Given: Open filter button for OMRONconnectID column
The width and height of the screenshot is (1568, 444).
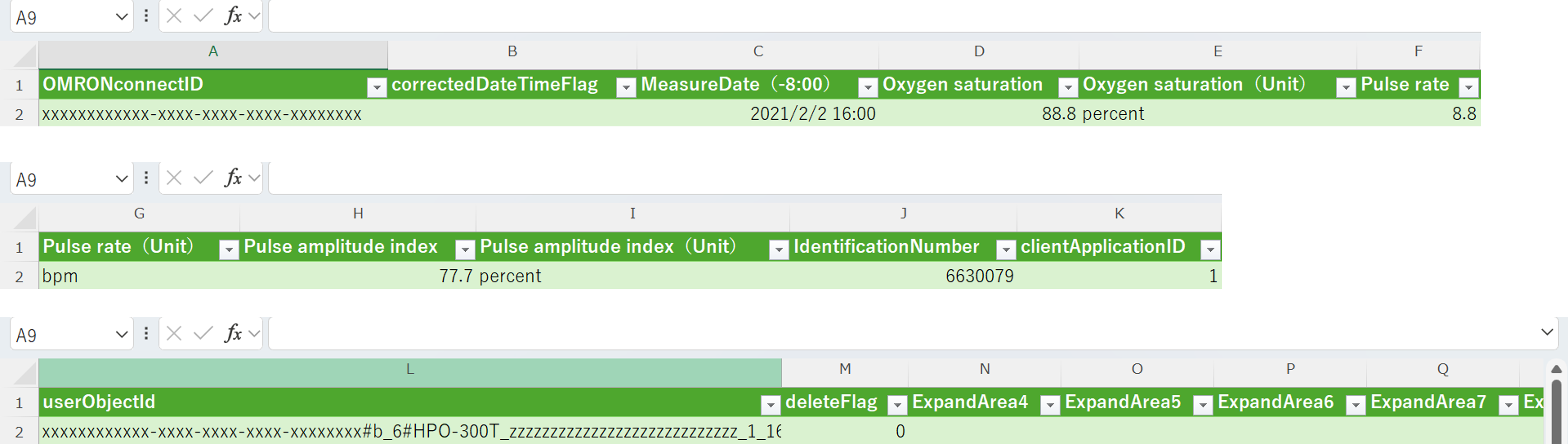Looking at the screenshot, I should click(x=377, y=88).
